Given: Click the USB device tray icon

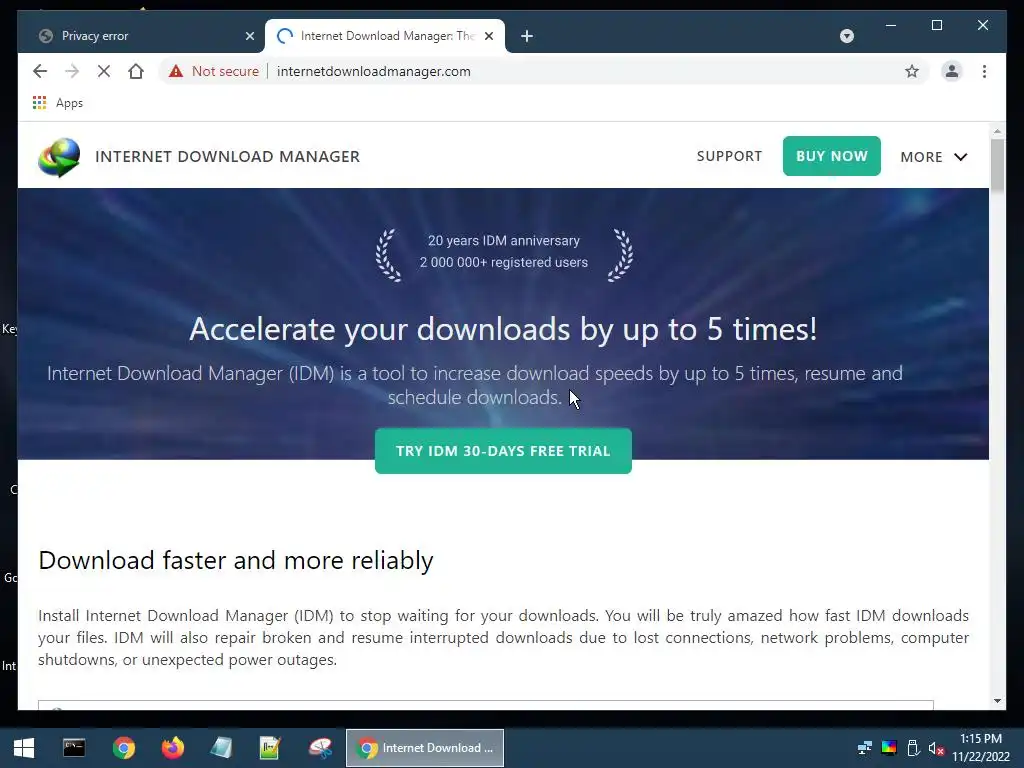Looking at the screenshot, I should [913, 748].
